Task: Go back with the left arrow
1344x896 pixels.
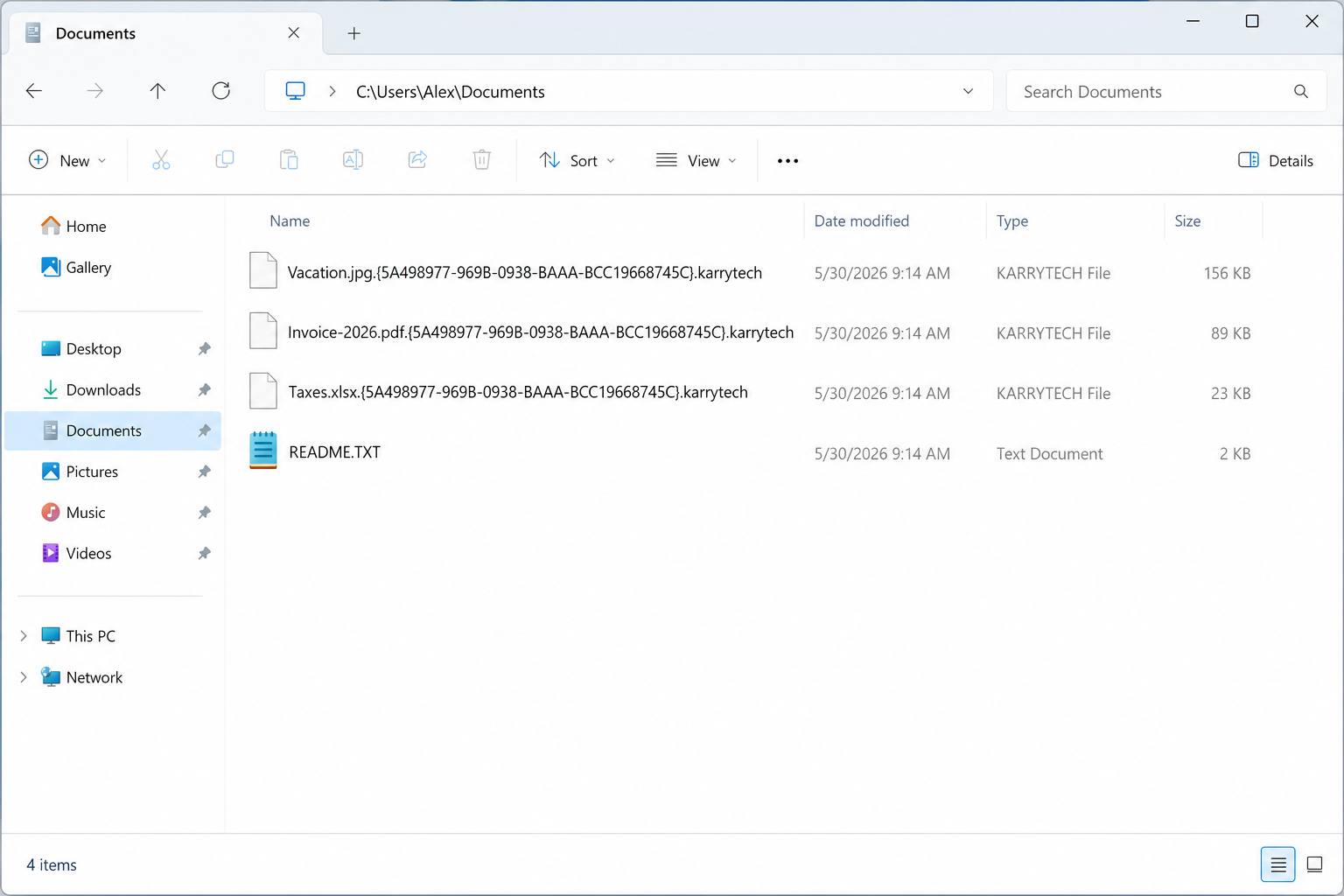Action: click(x=34, y=91)
